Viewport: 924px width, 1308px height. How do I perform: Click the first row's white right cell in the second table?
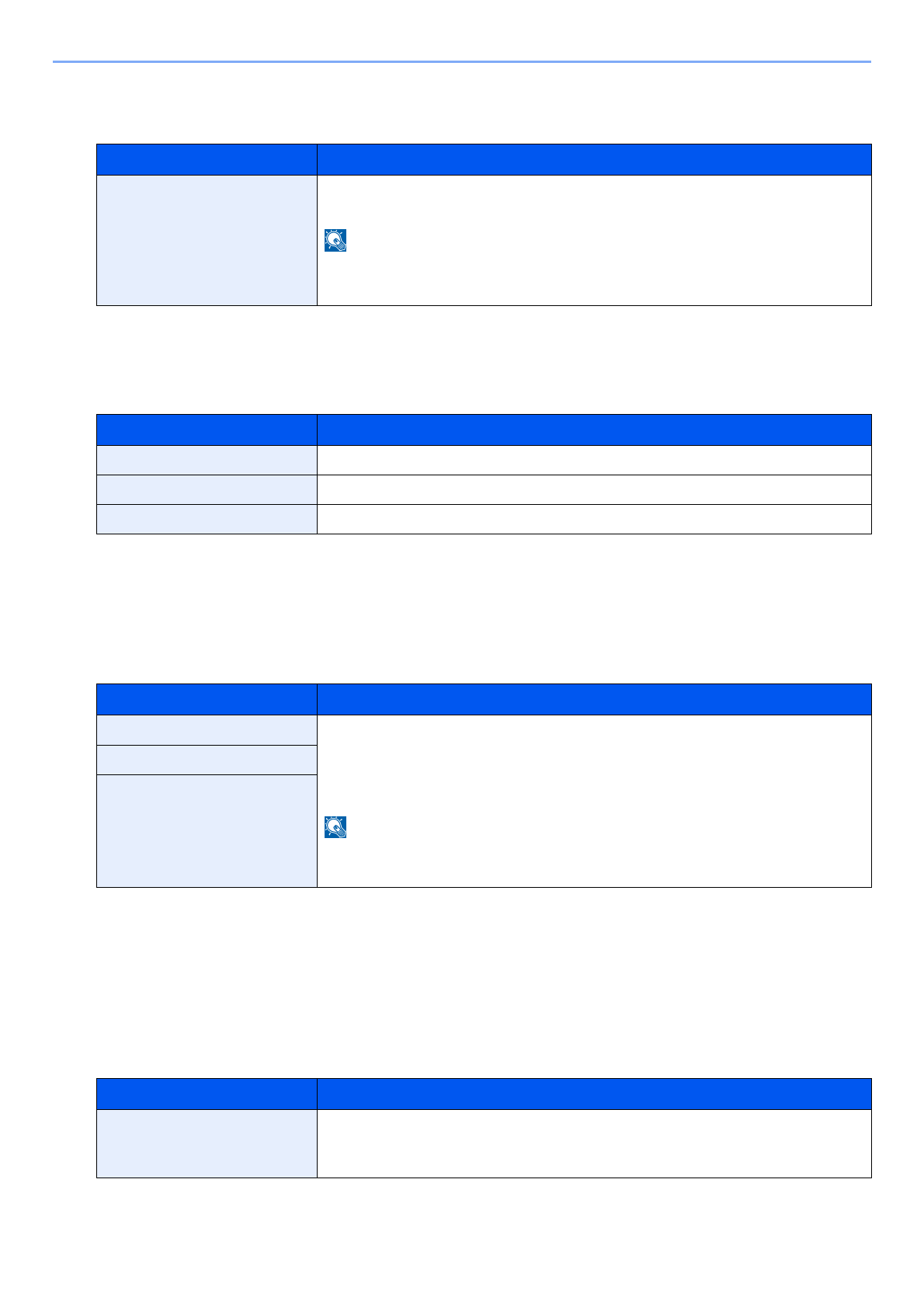(x=594, y=460)
